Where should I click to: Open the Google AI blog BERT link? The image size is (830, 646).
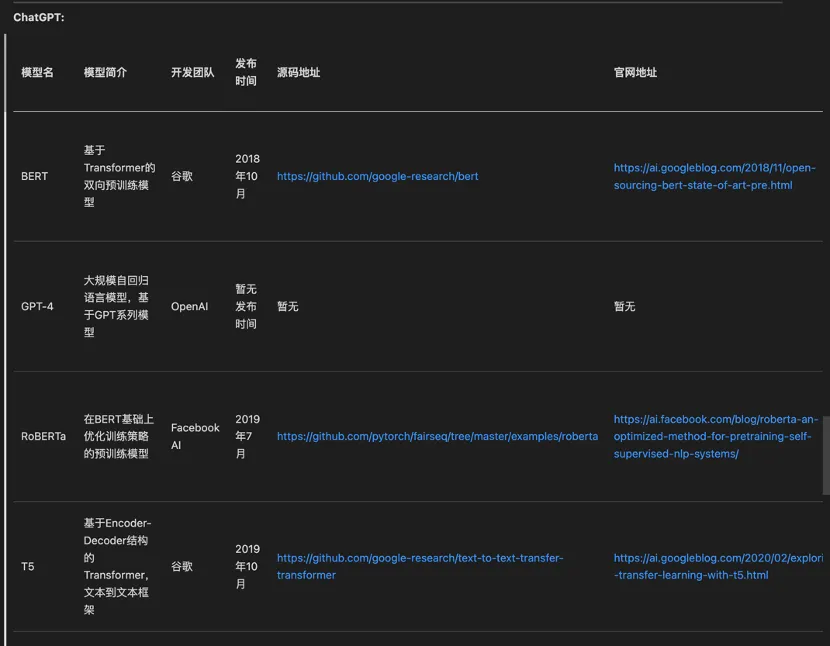(x=714, y=176)
